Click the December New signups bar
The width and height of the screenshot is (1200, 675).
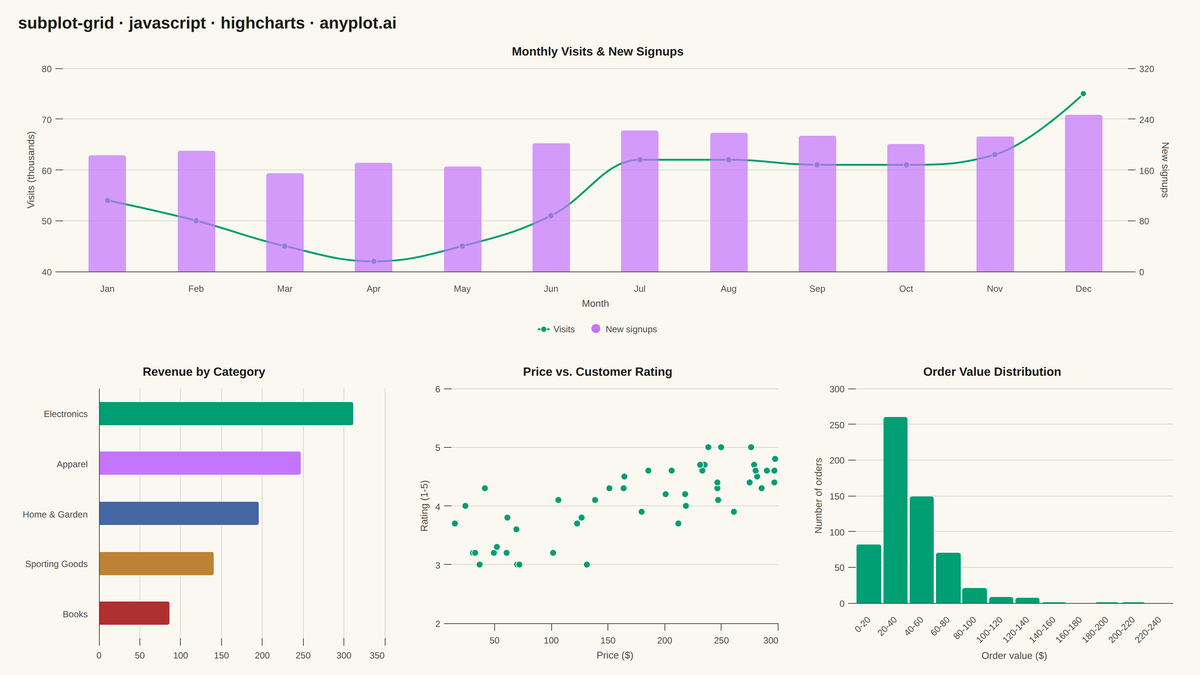(x=1083, y=193)
